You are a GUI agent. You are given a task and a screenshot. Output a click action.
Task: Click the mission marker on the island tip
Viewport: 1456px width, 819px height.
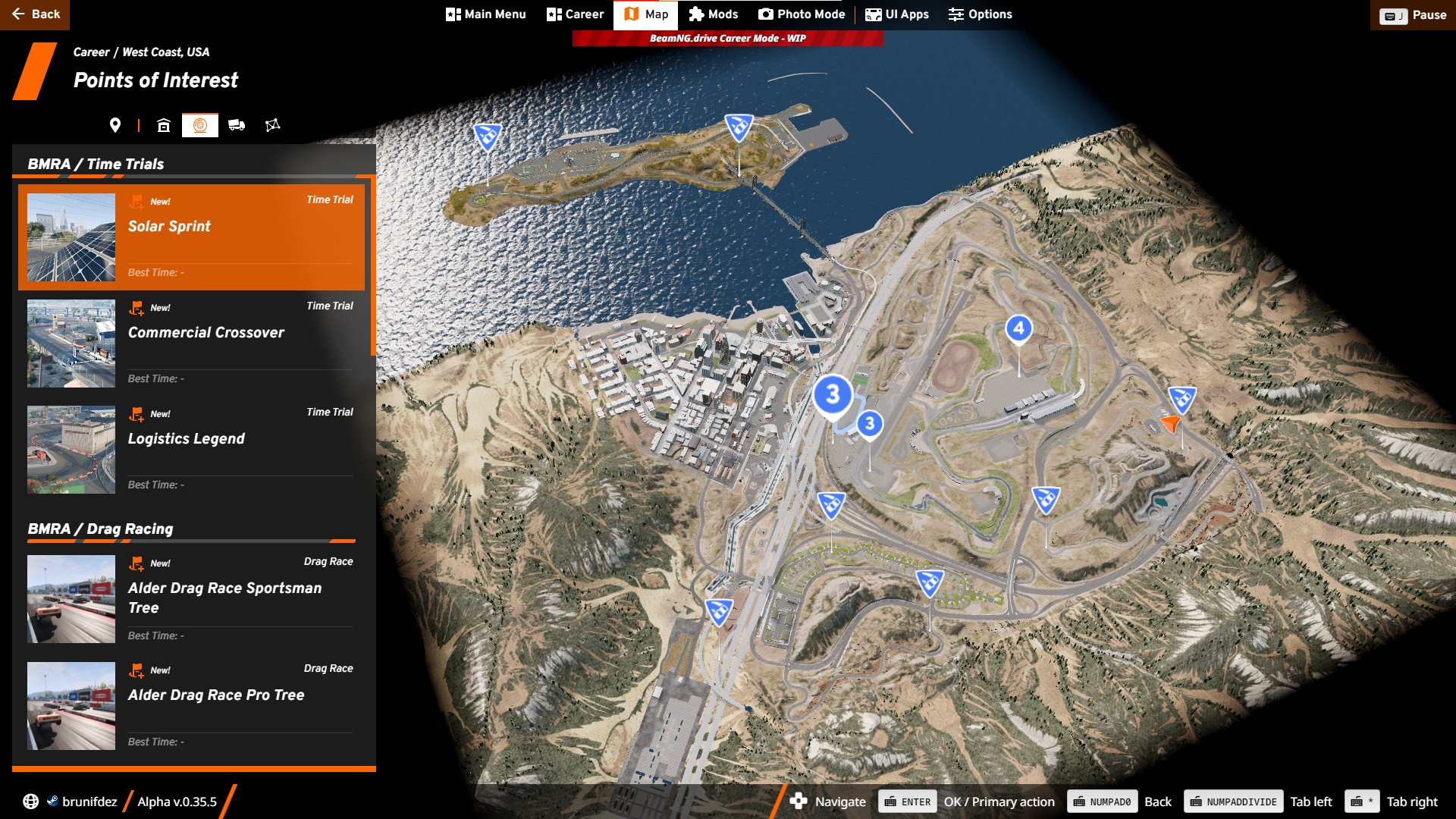(488, 136)
